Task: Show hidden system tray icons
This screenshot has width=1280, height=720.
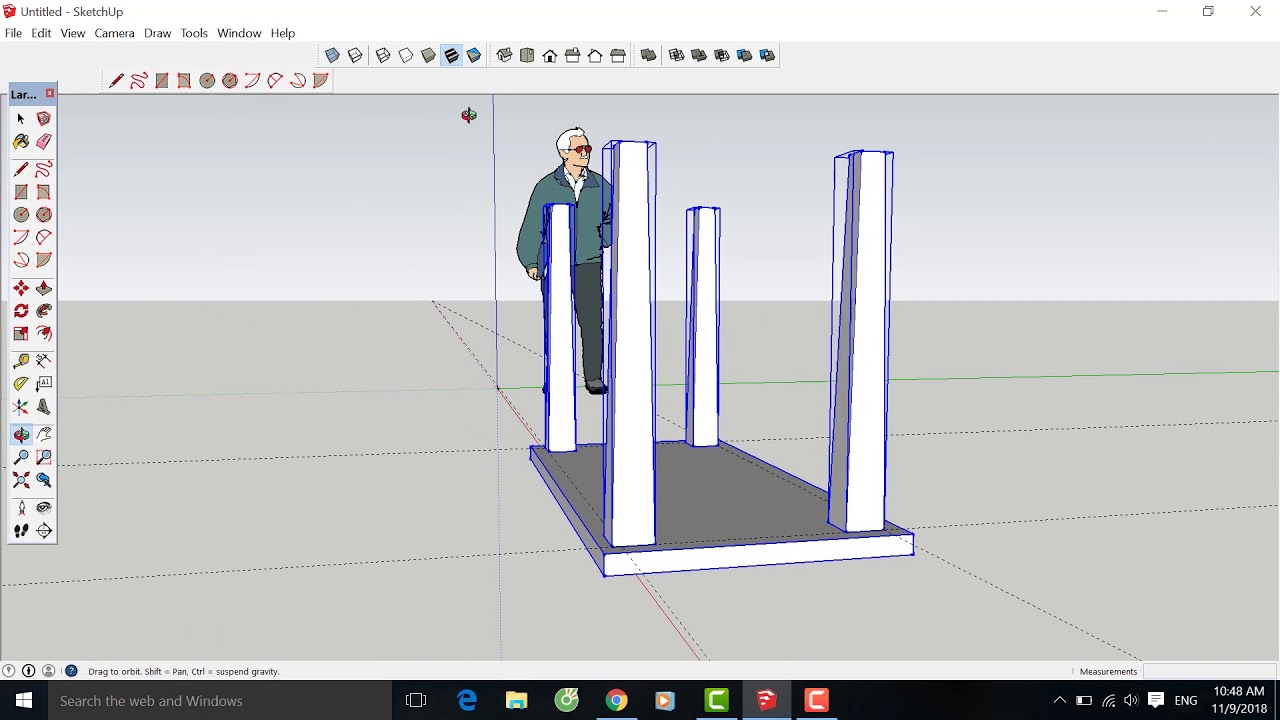Action: click(1060, 701)
